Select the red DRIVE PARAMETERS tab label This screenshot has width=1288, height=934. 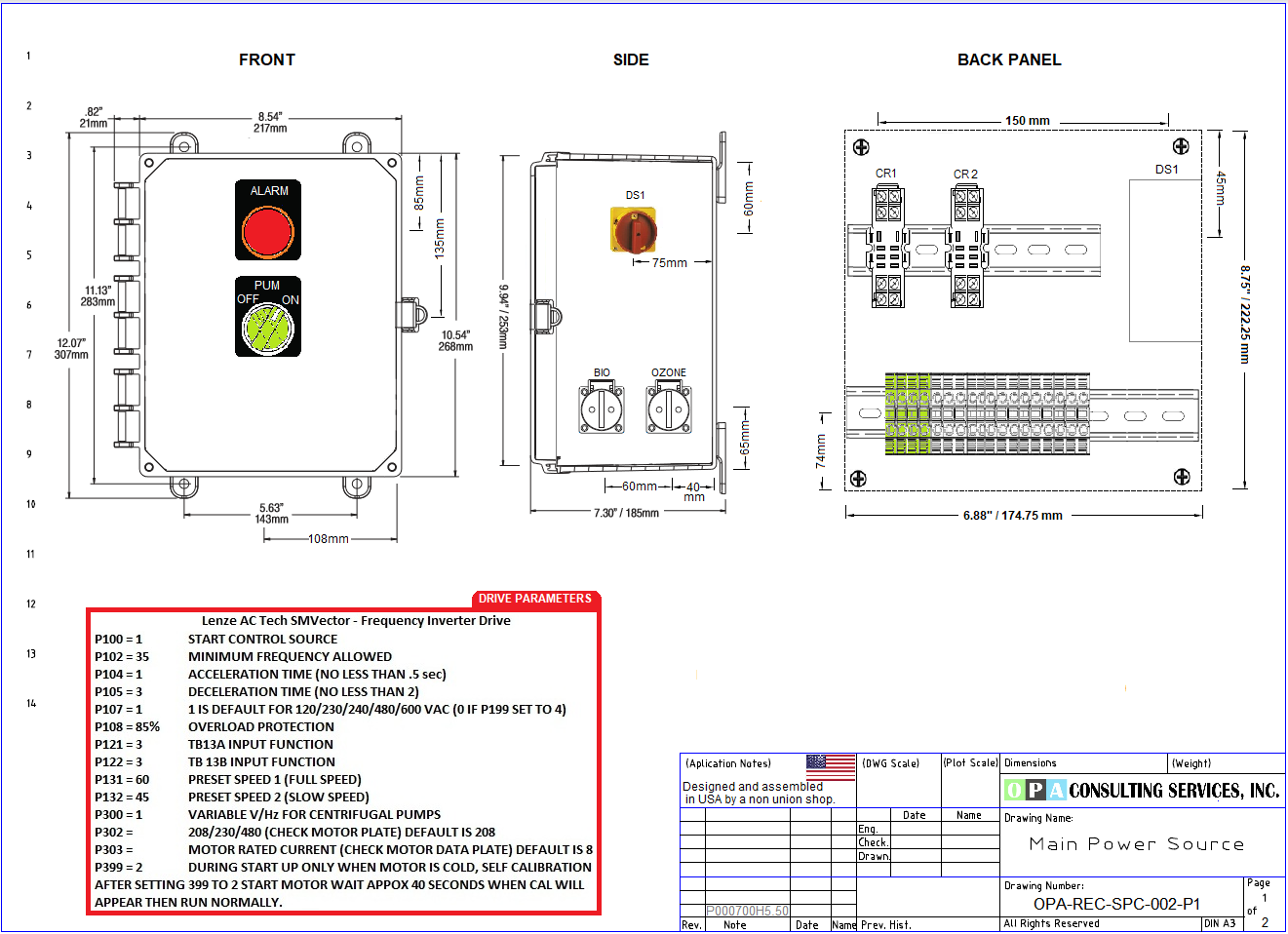(x=534, y=599)
